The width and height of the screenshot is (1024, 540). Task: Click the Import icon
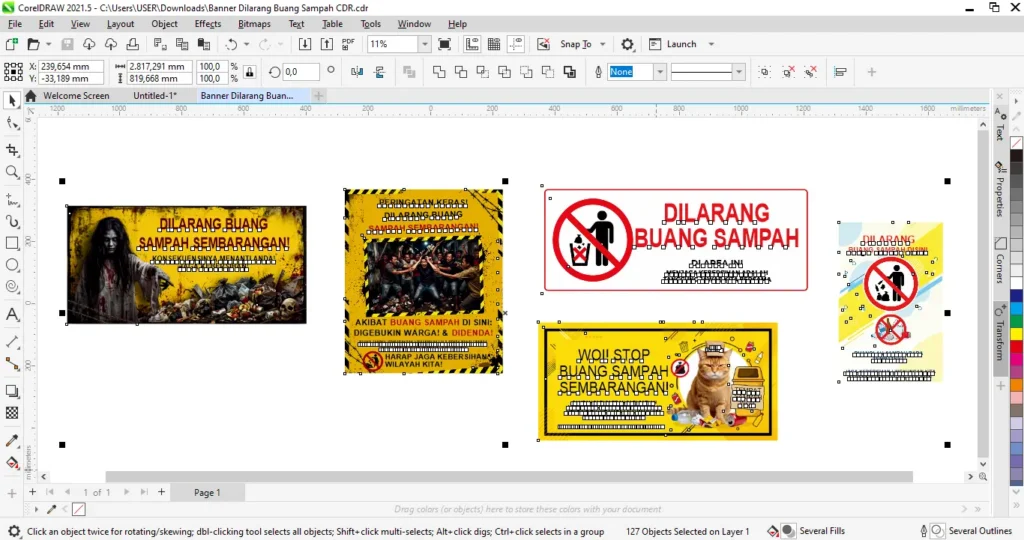(304, 44)
